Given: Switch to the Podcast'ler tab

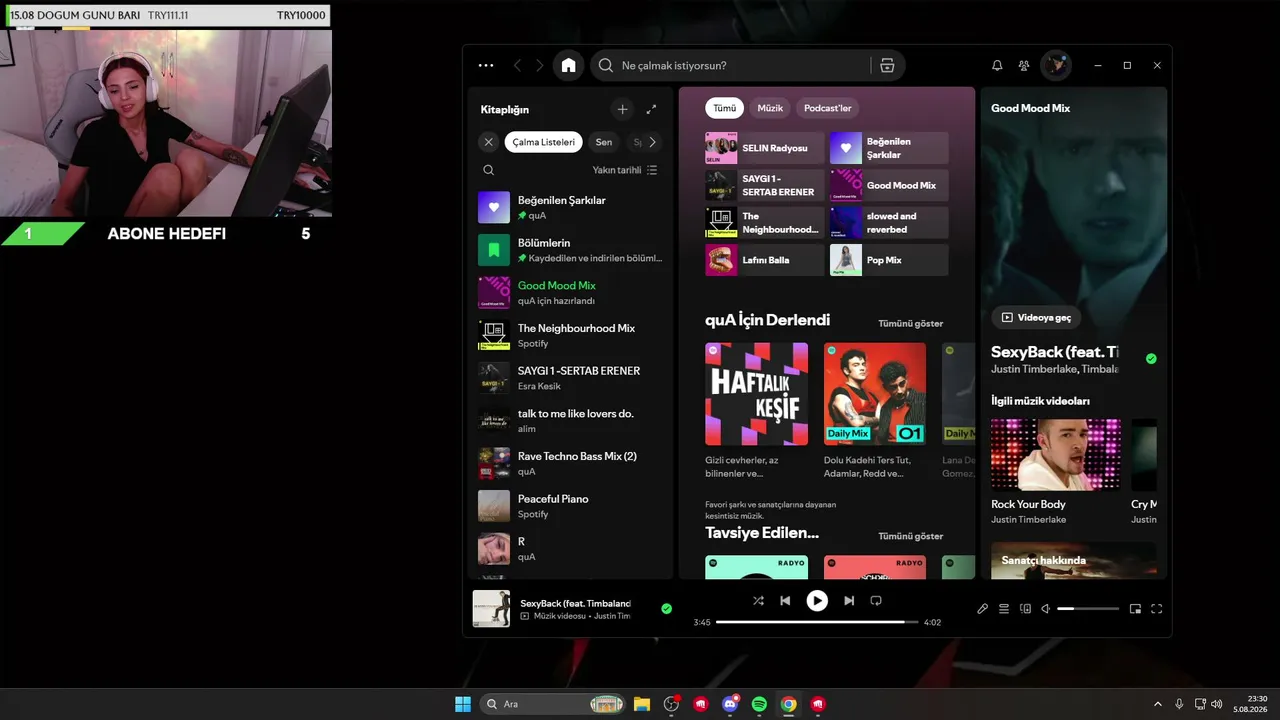Looking at the screenshot, I should coord(828,108).
